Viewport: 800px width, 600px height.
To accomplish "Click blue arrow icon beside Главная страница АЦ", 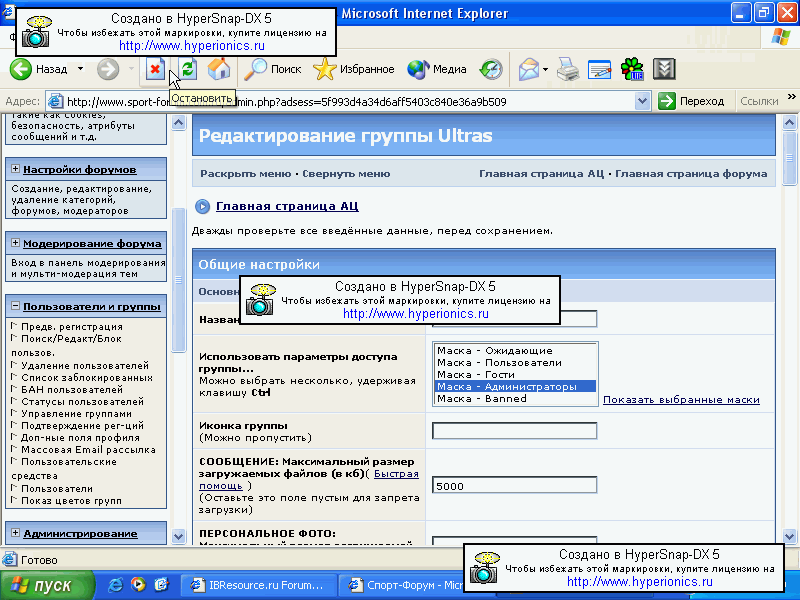I will (x=203, y=207).
